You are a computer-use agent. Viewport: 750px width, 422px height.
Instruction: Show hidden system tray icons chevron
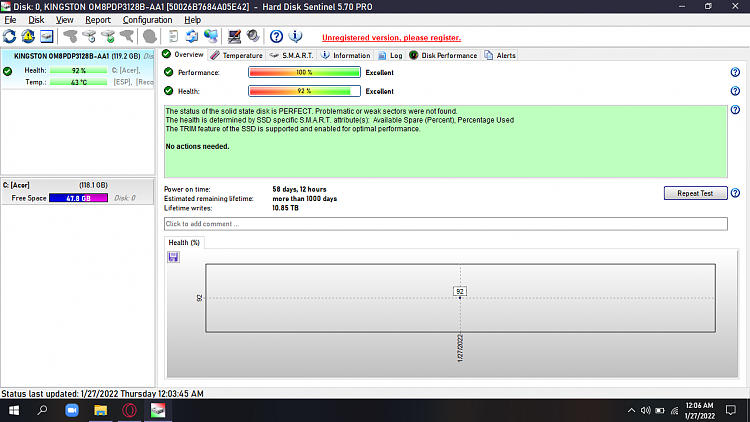pyautogui.click(x=631, y=411)
